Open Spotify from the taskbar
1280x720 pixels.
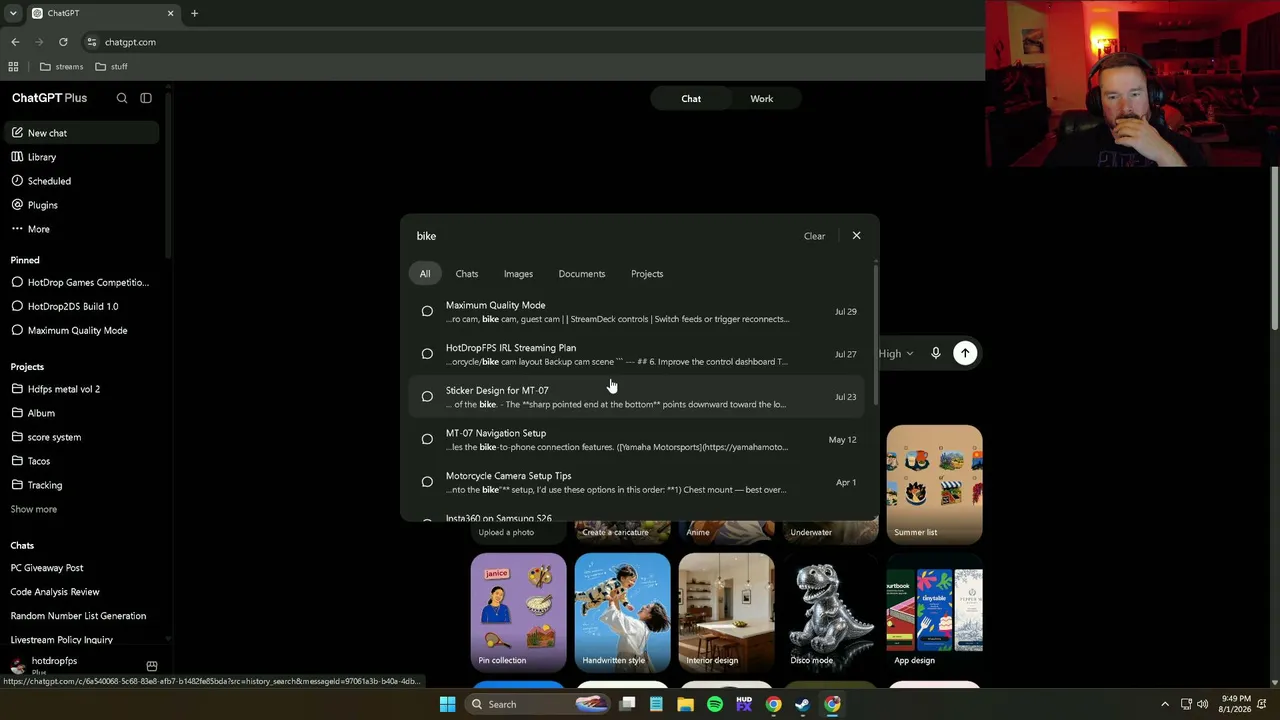(x=714, y=704)
